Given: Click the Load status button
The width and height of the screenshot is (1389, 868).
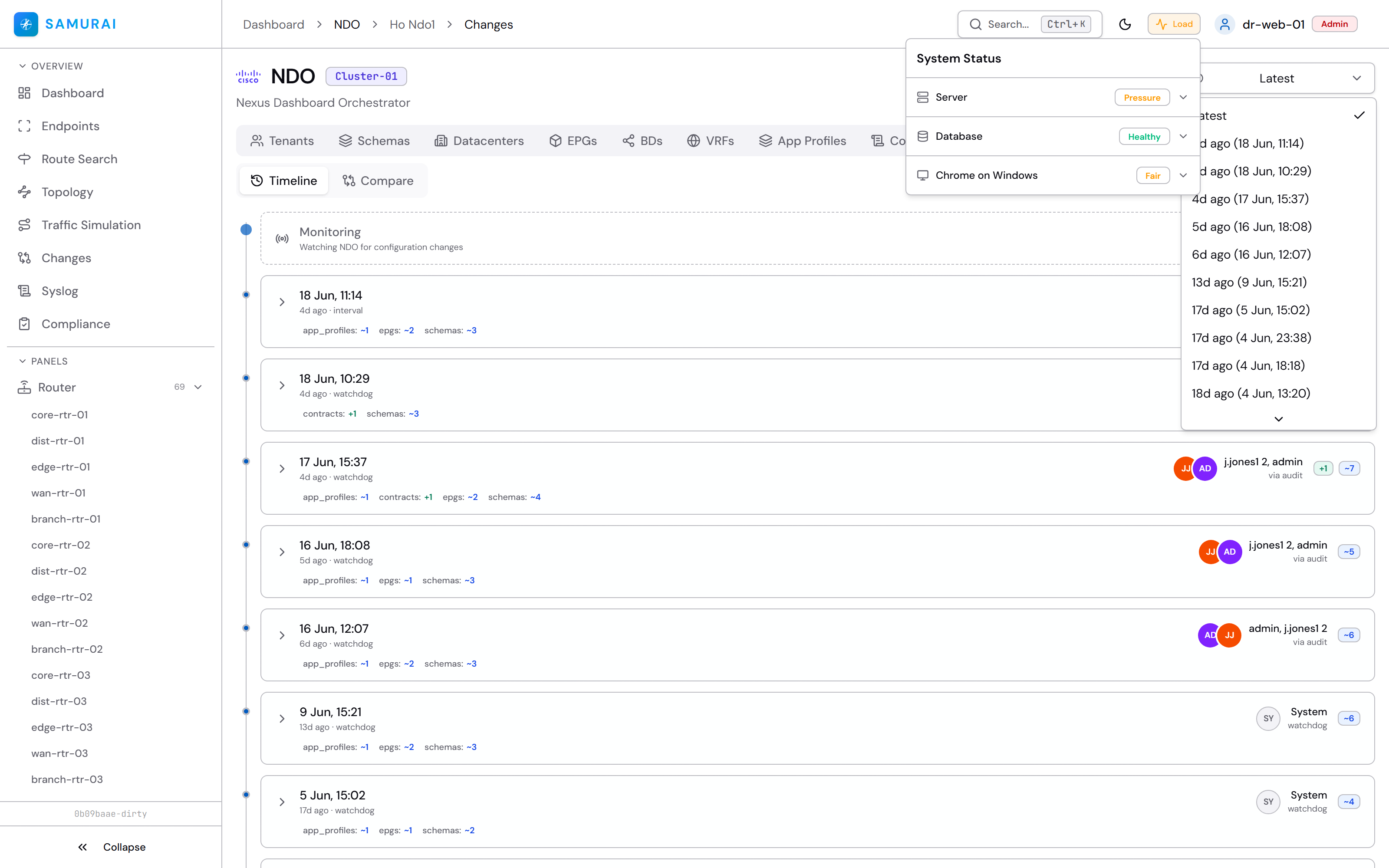Looking at the screenshot, I should (1174, 24).
